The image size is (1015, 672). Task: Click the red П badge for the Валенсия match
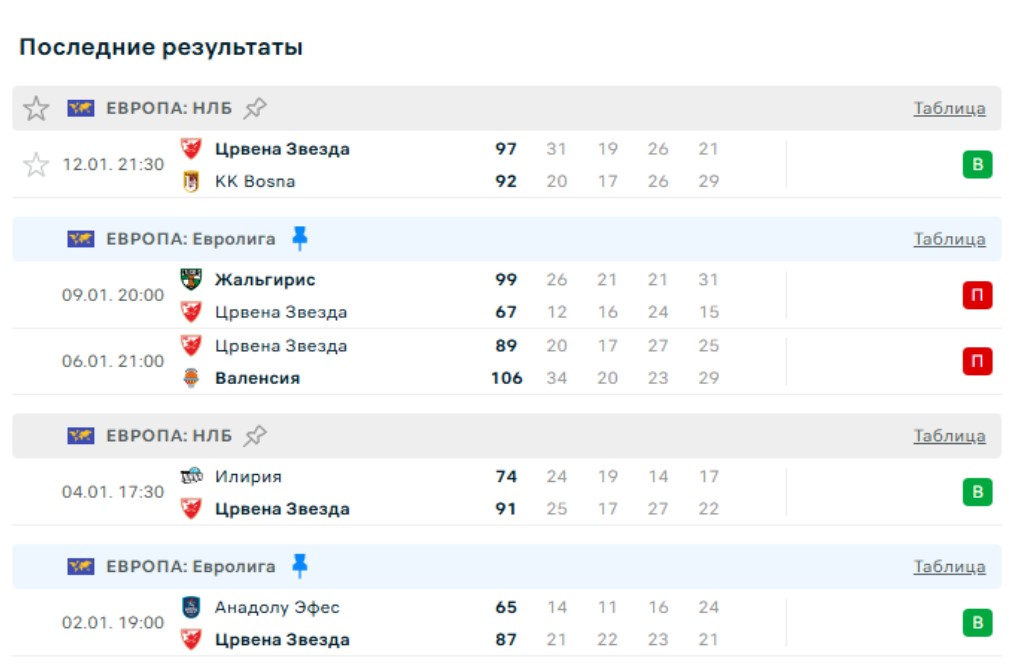(x=977, y=361)
